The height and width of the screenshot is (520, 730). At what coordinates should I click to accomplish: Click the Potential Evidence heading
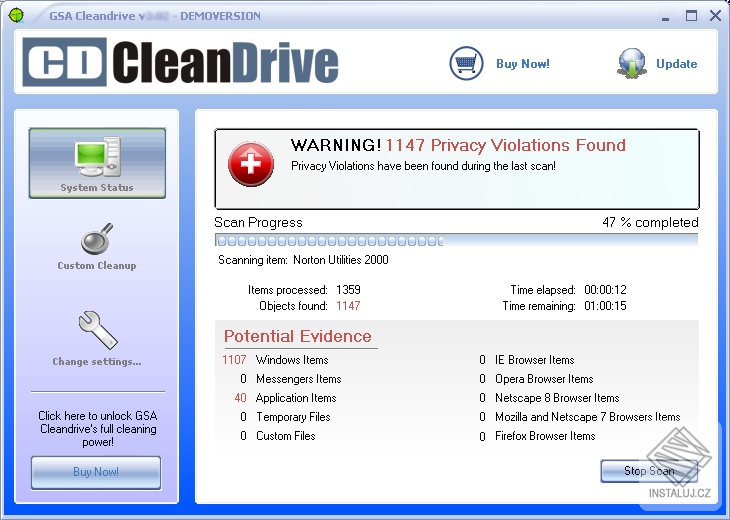click(x=297, y=336)
